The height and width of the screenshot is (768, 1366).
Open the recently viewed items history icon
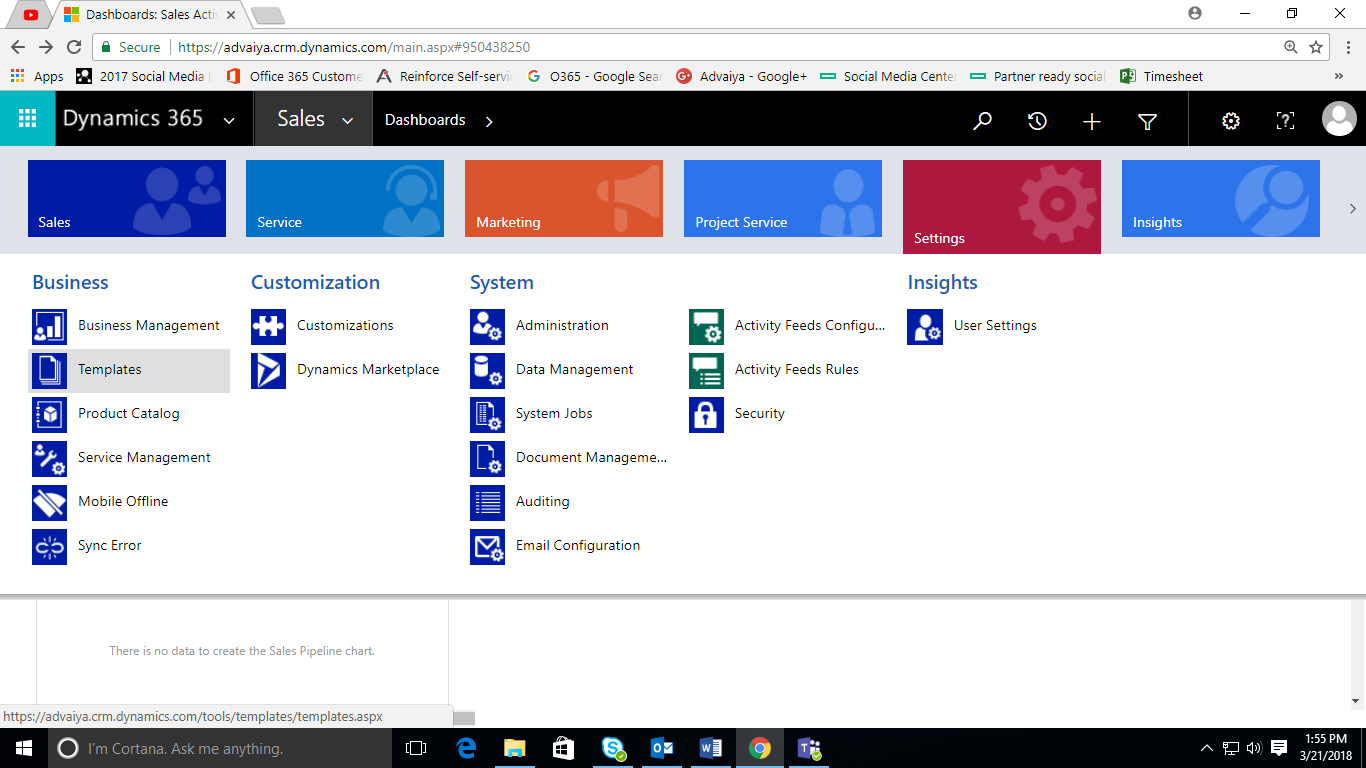1037,121
